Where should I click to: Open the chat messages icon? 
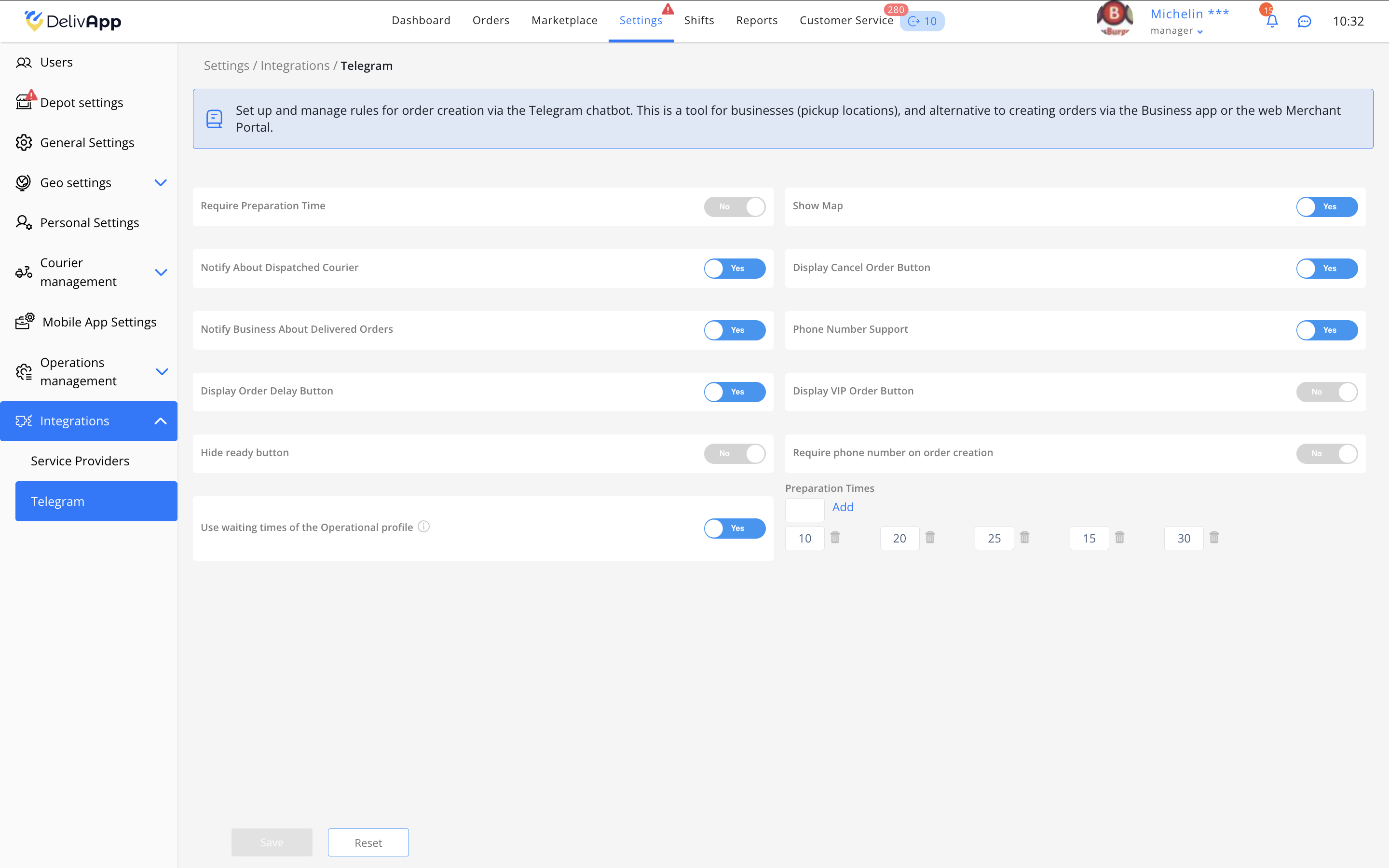(x=1304, y=21)
